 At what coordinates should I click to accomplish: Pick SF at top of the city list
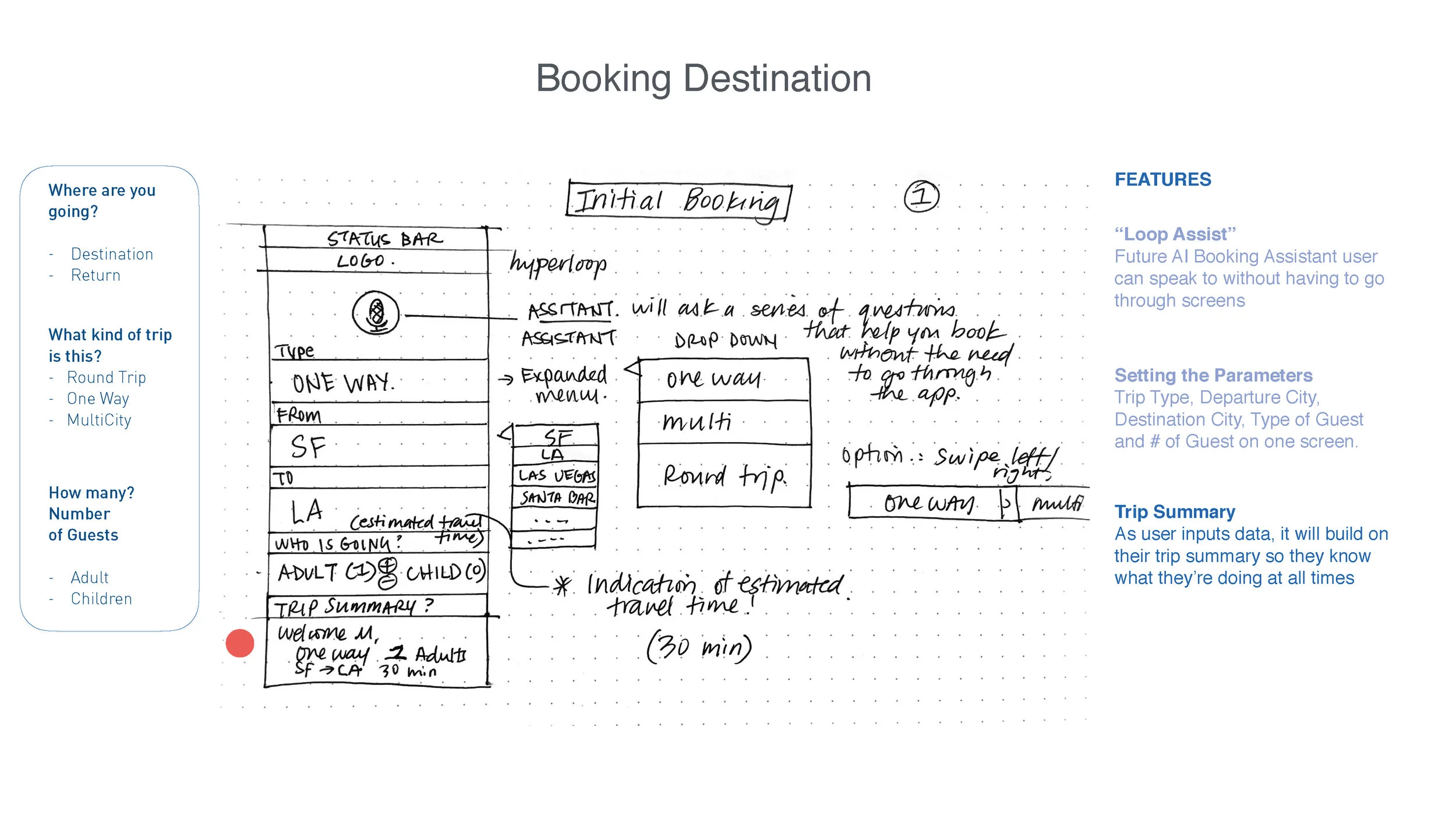556,436
